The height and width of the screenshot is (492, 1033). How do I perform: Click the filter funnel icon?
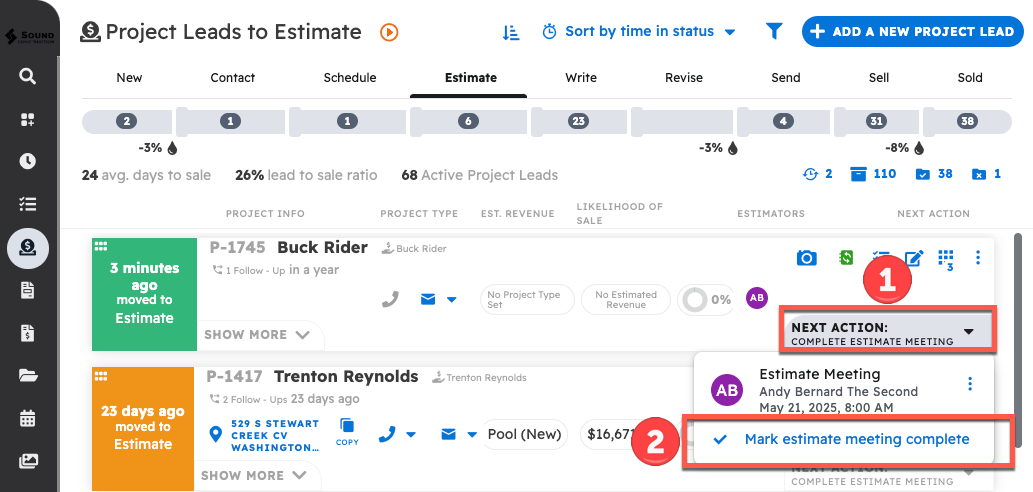(774, 32)
